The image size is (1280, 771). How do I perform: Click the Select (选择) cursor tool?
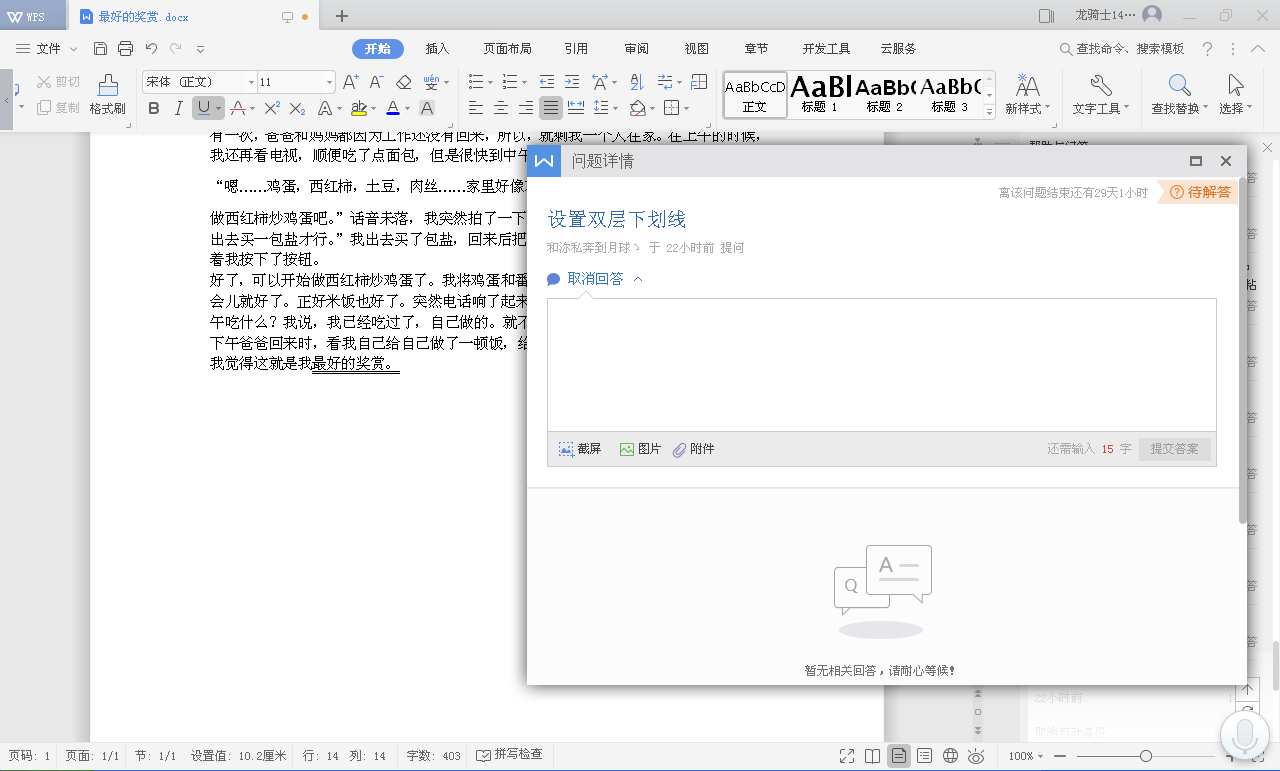[x=1235, y=95]
